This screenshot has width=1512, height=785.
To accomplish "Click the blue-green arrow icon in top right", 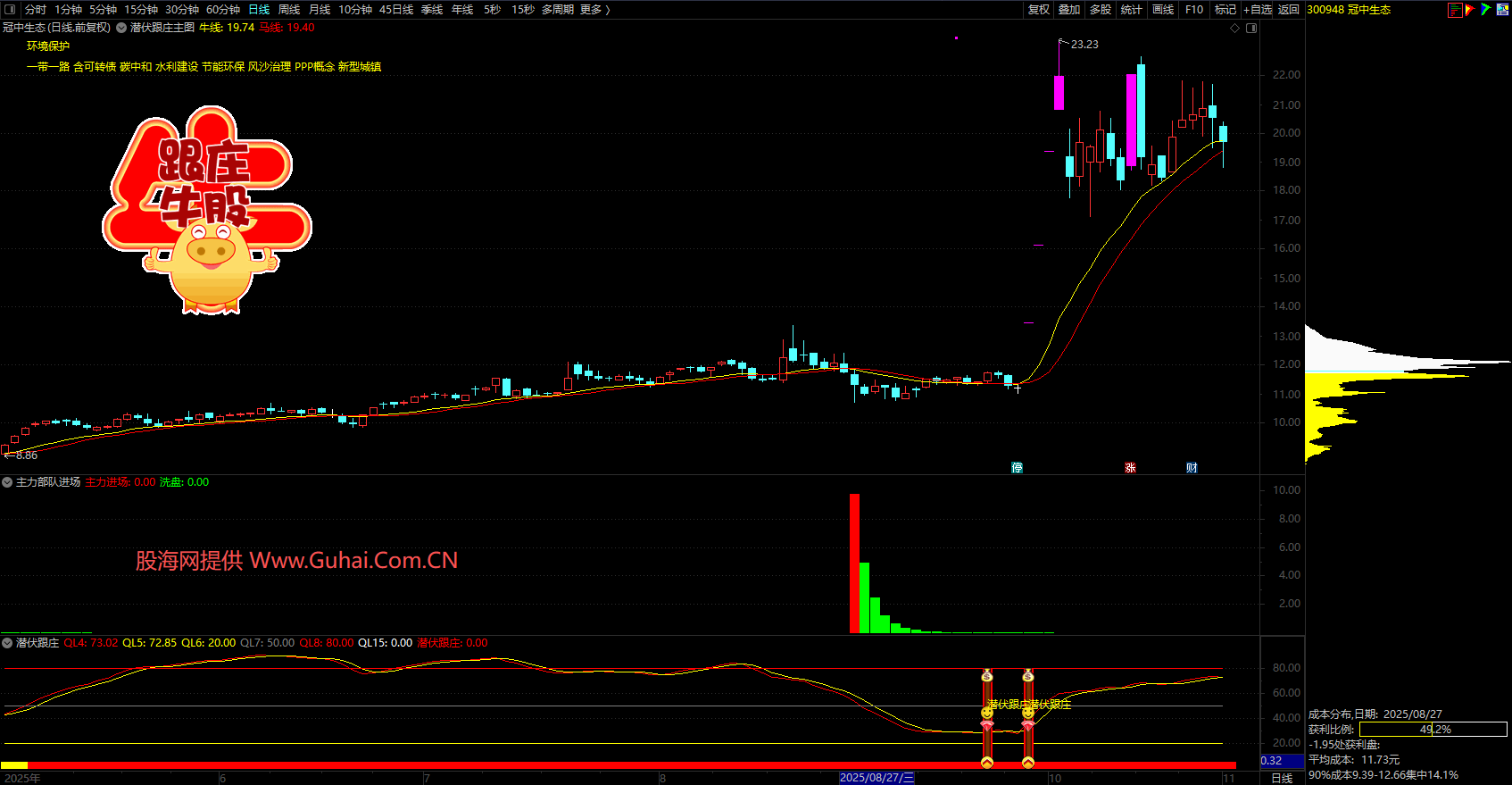I will (x=1485, y=10).
